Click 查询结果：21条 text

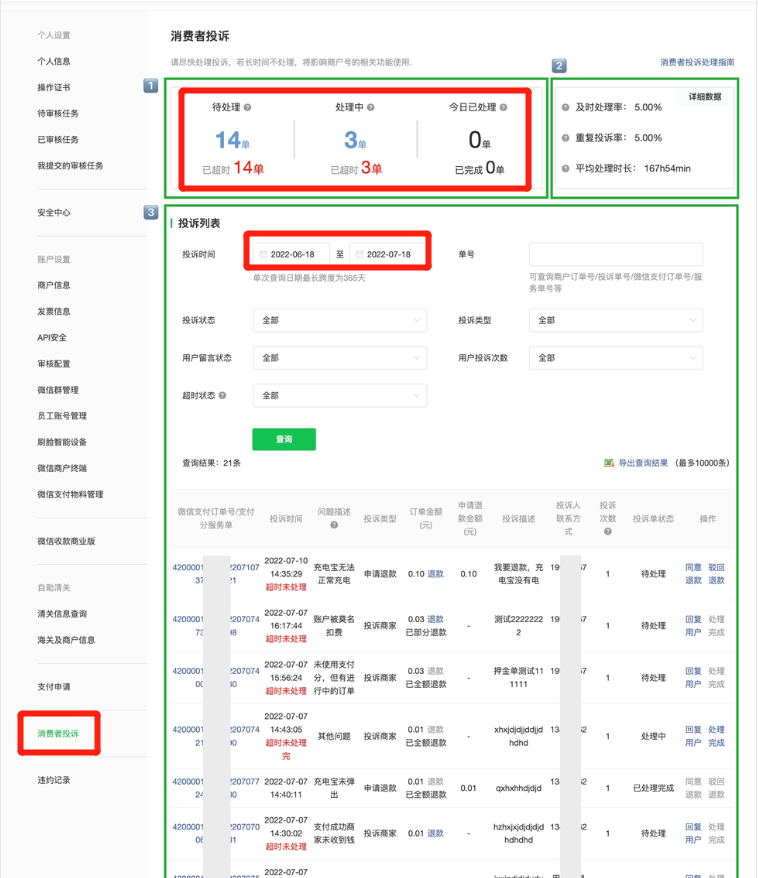click(x=212, y=463)
